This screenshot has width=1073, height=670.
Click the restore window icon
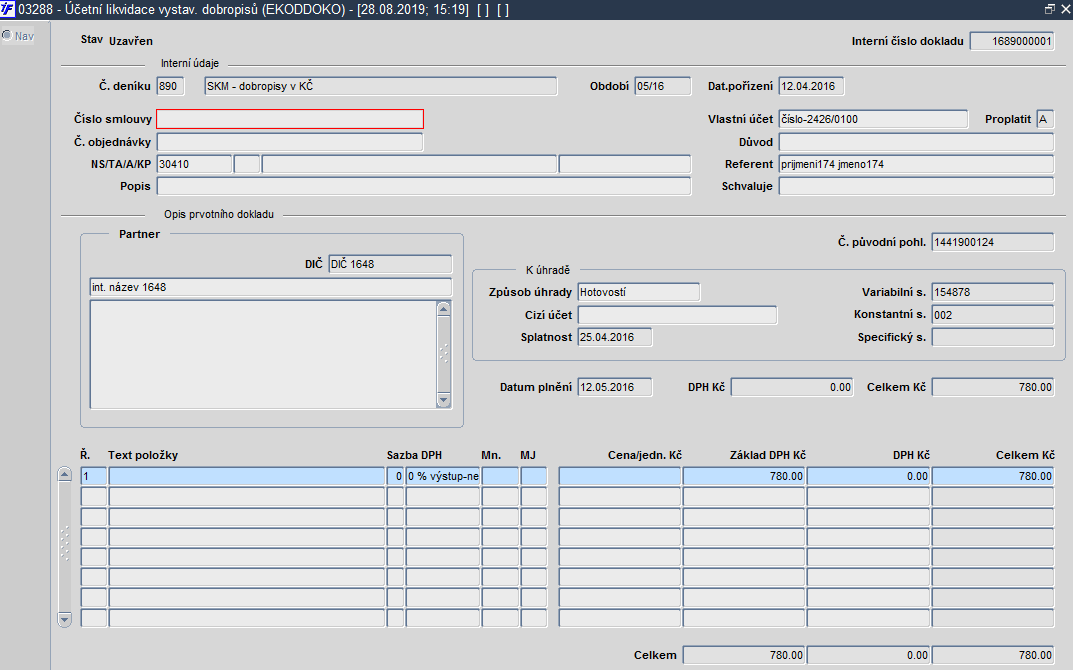click(x=1050, y=10)
